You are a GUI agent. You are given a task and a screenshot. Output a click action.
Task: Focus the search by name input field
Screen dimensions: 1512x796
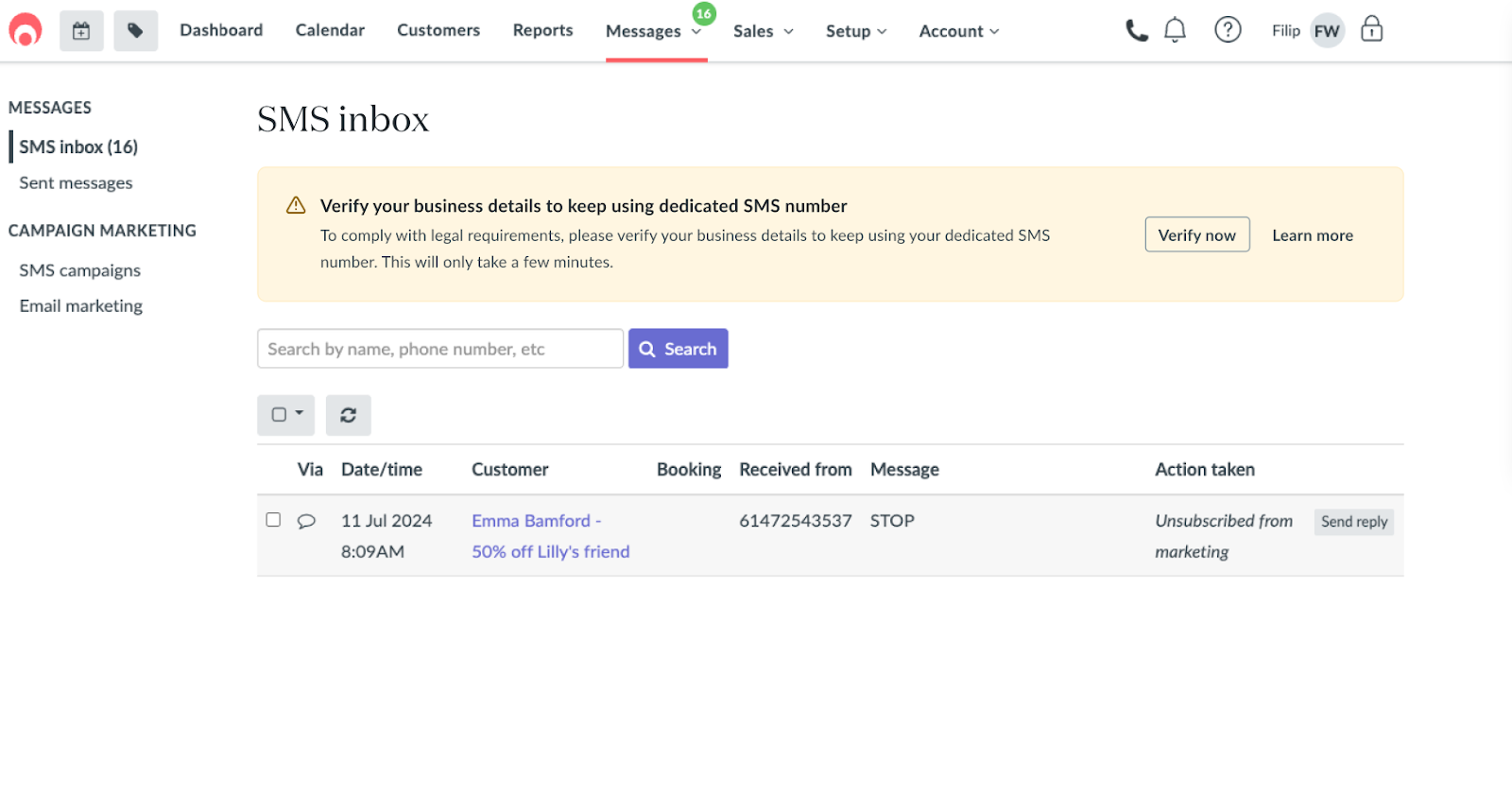(x=439, y=349)
